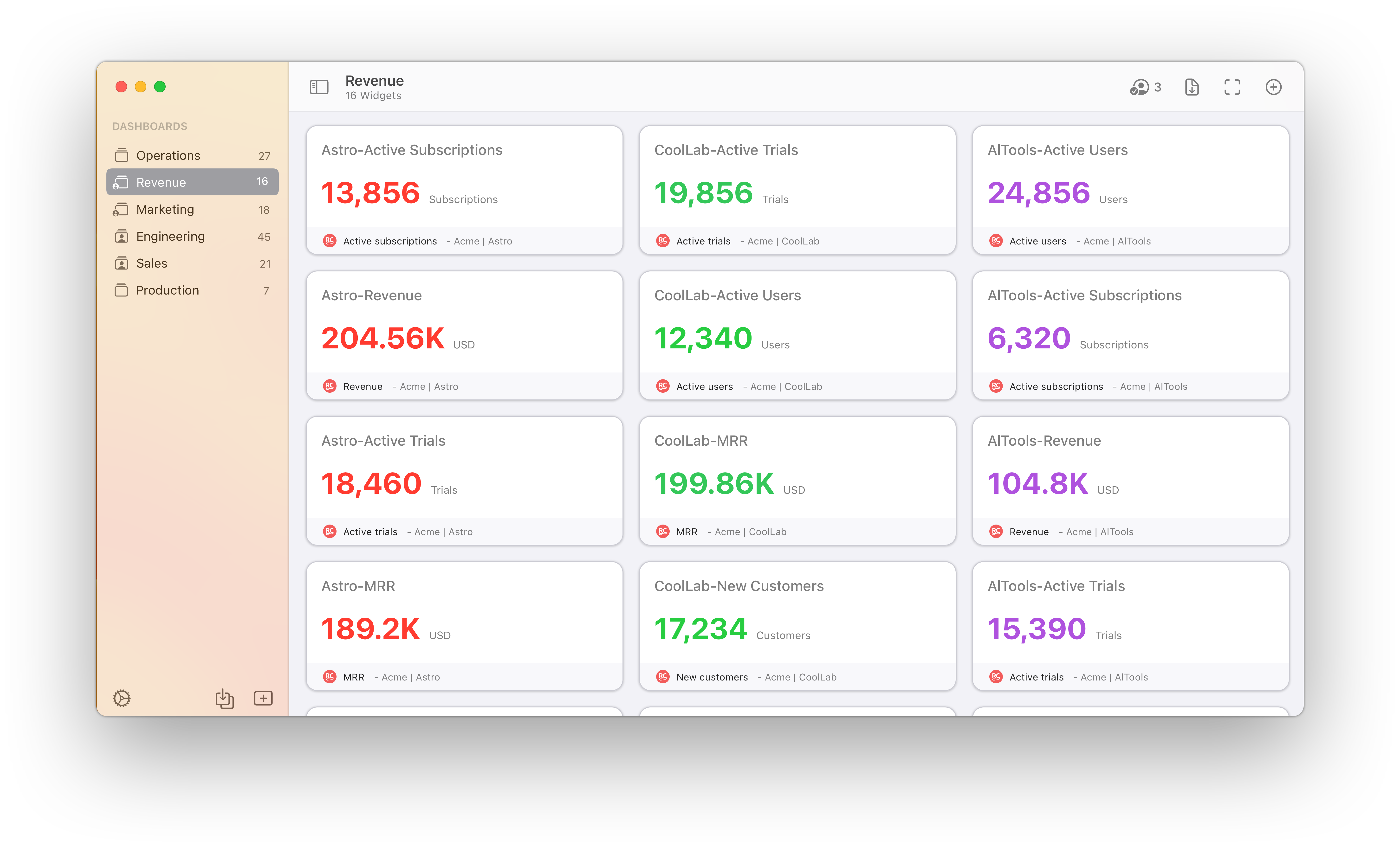Enter fullscreen mode with the brackets icon

[x=1231, y=87]
